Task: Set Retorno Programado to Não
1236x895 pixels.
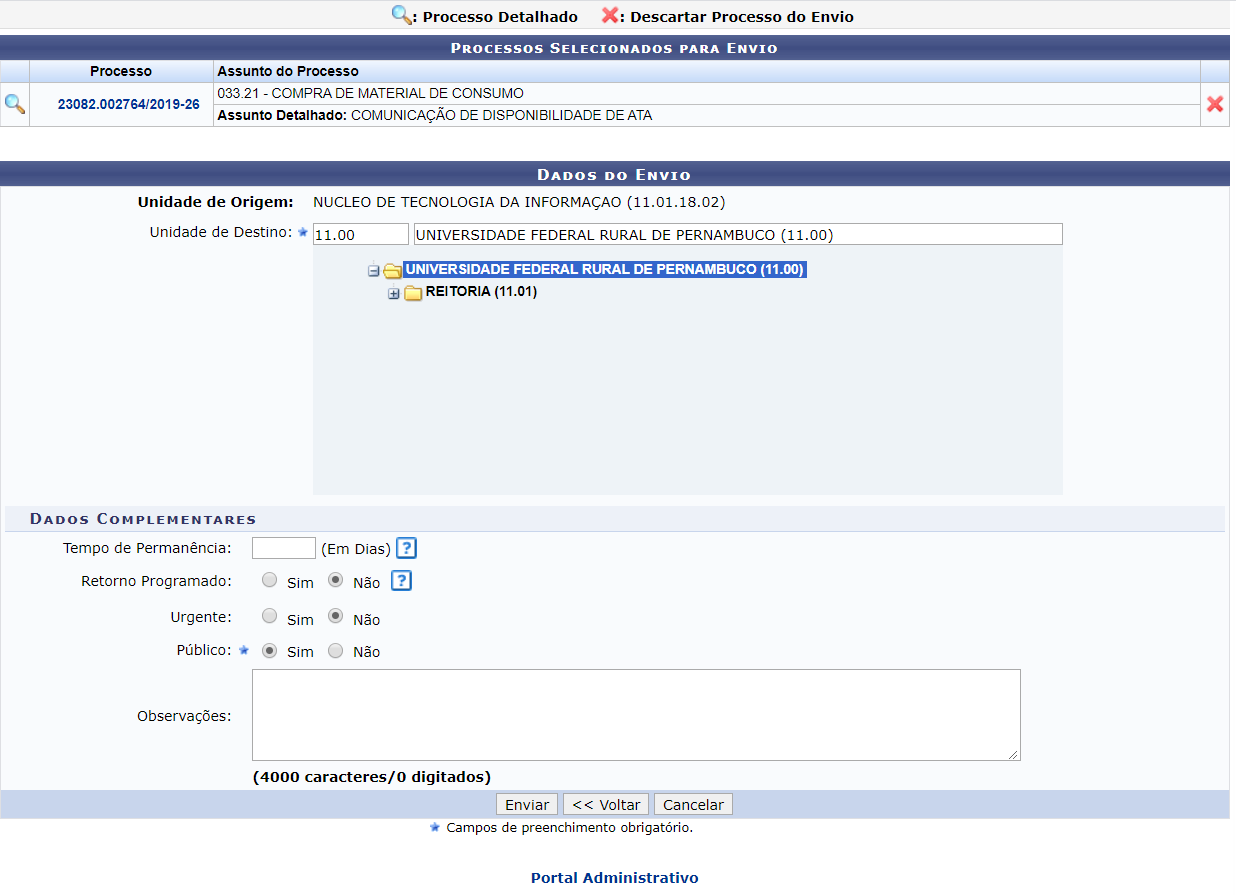Action: coord(336,580)
